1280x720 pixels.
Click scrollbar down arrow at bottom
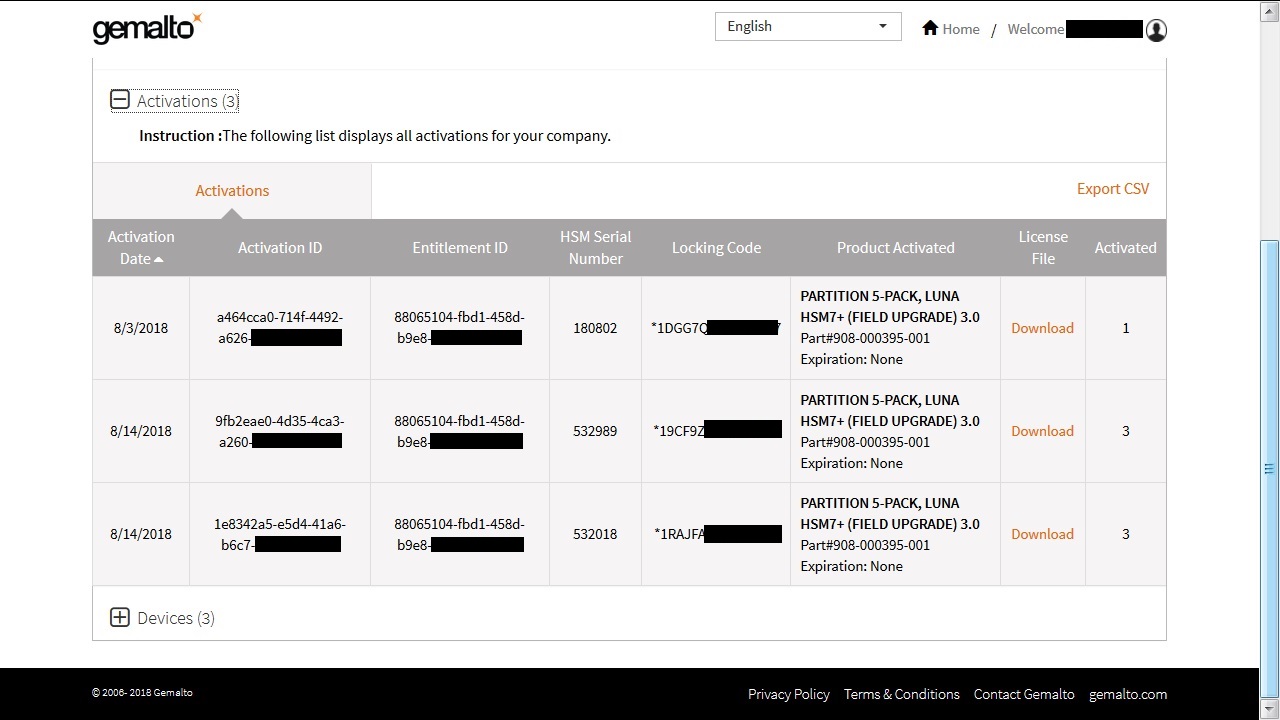tap(1269, 710)
